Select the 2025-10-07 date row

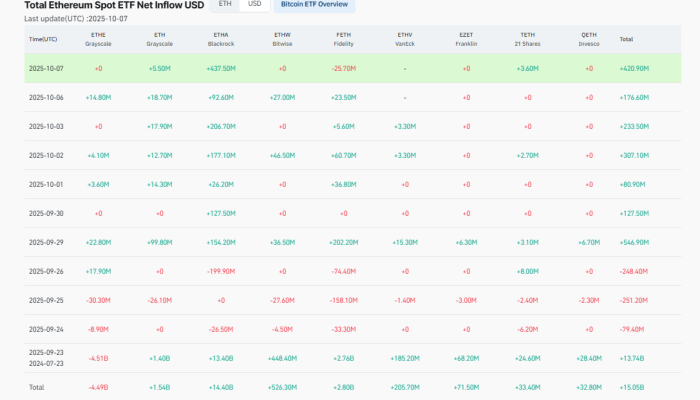46,68
